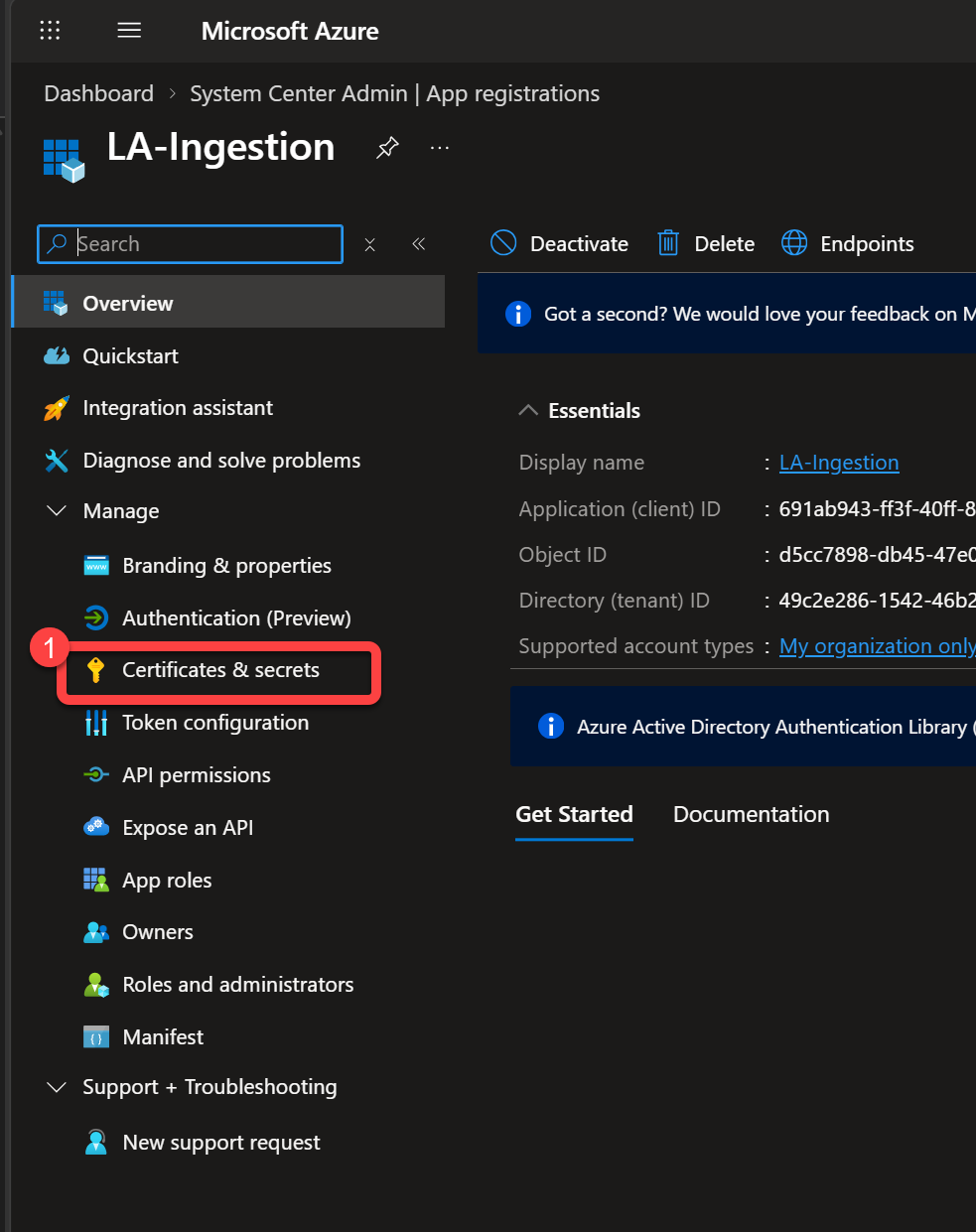Click the Expose an API cloud icon
Viewport: 976px width, 1232px height.
(96, 827)
